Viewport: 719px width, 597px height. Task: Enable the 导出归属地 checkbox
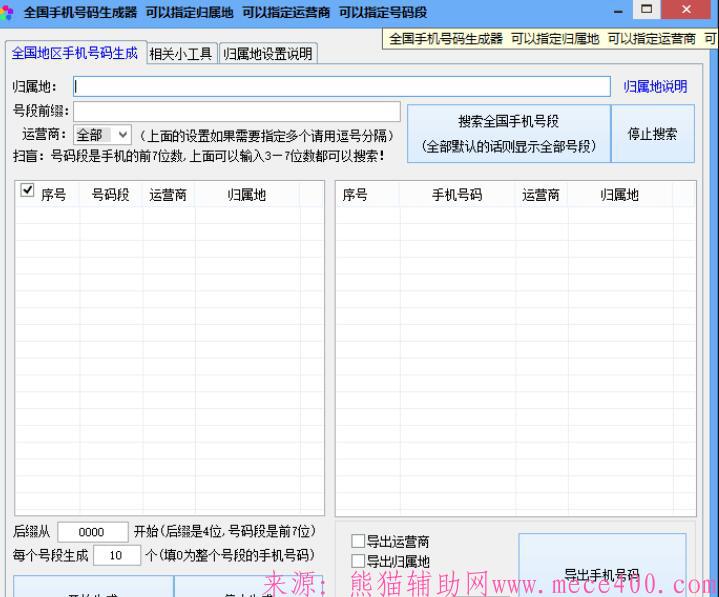(x=358, y=562)
